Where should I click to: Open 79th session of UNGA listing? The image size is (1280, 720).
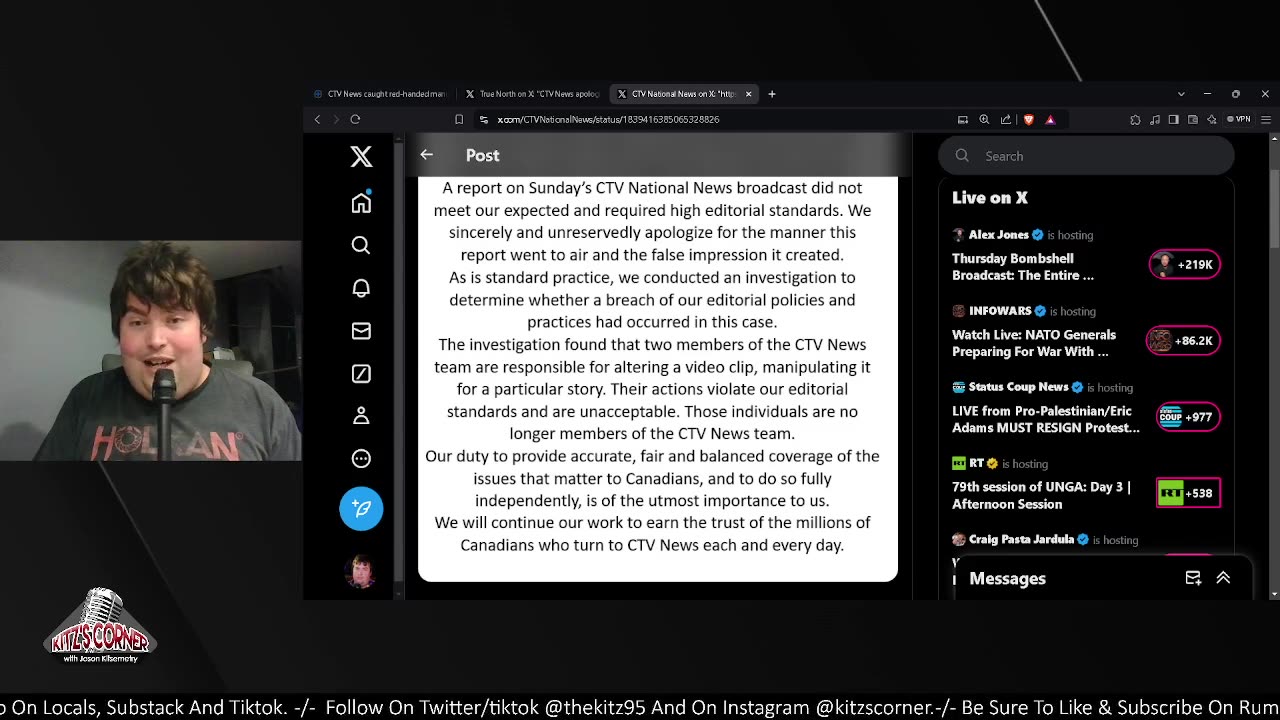1041,495
